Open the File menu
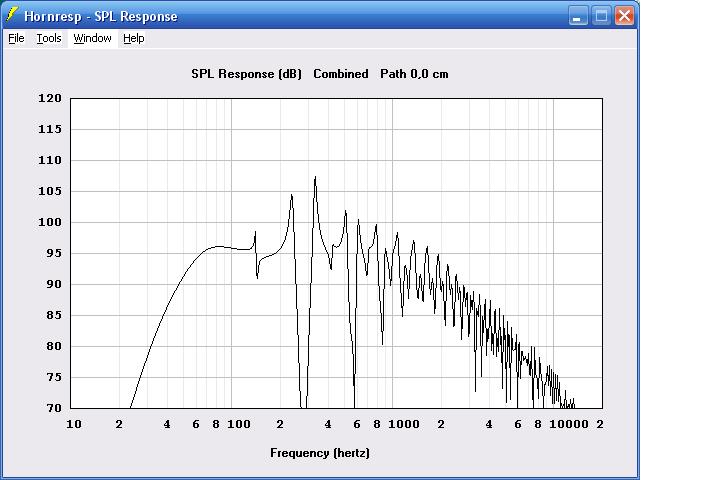Screen dimensions: 705x480 [x=16, y=39]
